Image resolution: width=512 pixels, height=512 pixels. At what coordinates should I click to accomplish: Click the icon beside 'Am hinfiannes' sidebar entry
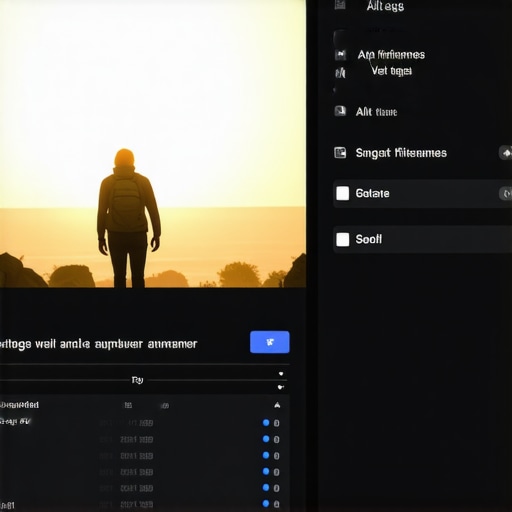coord(340,55)
